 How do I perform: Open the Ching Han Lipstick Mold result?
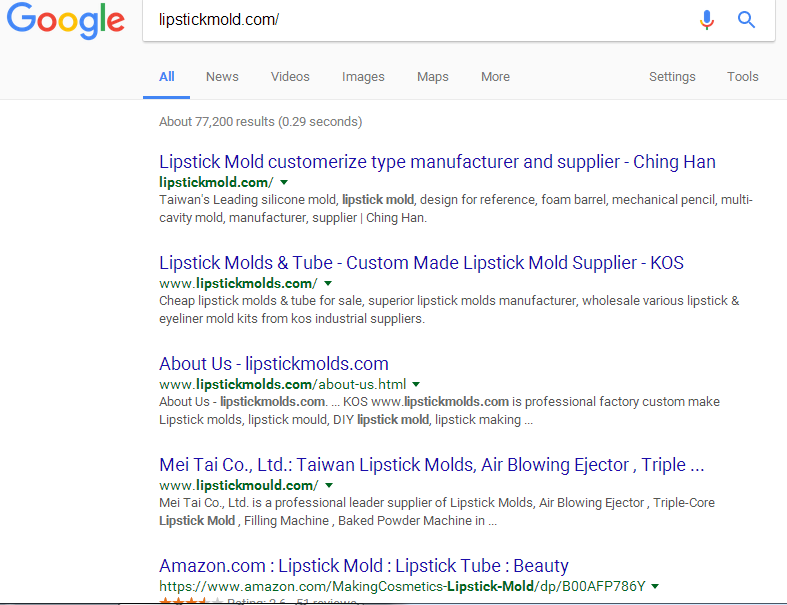pyautogui.click(x=437, y=162)
